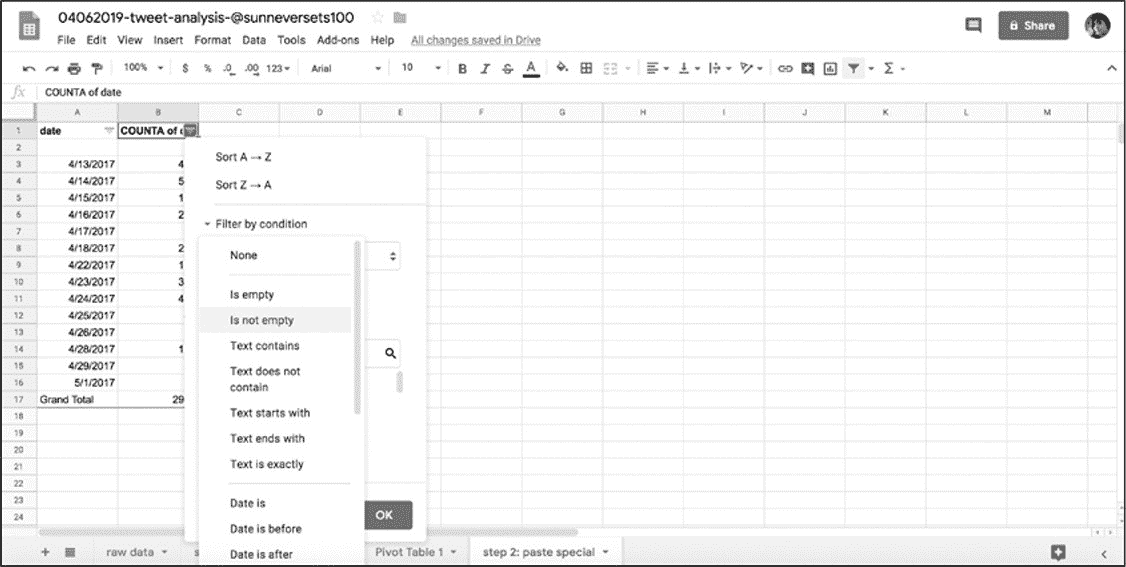Click the print icon
This screenshot has width=1126, height=567.
pos(73,68)
